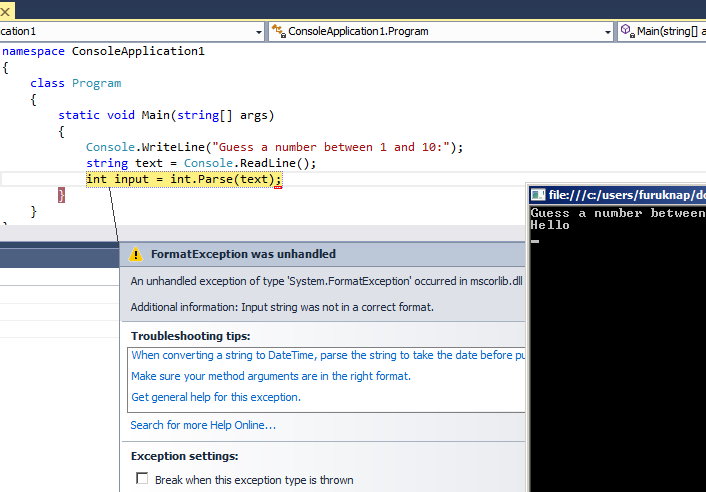Image resolution: width=706 pixels, height=492 pixels.
Task: Click the Main(string[] member dropdown box
Action: click(x=661, y=32)
